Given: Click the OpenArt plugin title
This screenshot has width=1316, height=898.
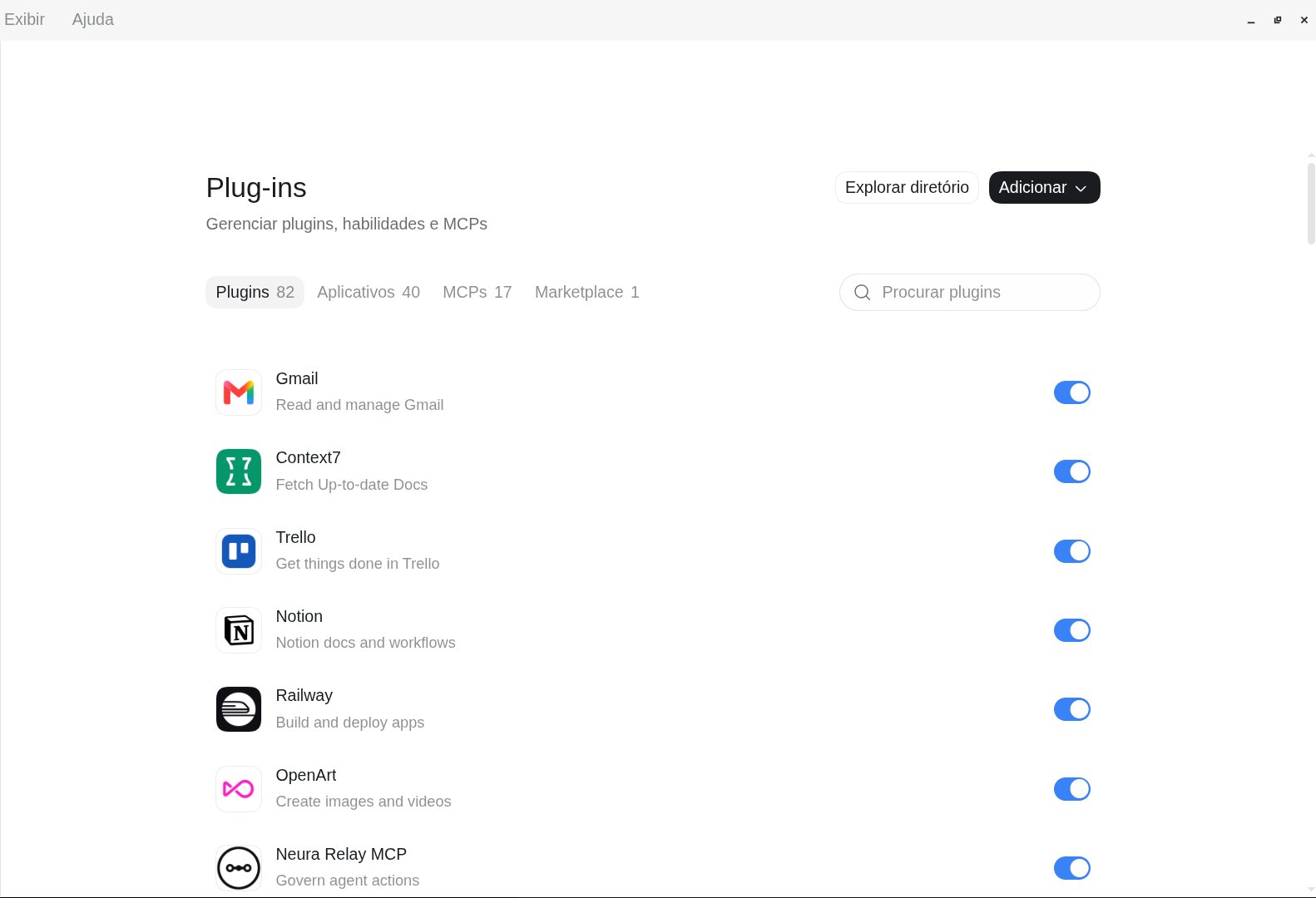Looking at the screenshot, I should [306, 775].
